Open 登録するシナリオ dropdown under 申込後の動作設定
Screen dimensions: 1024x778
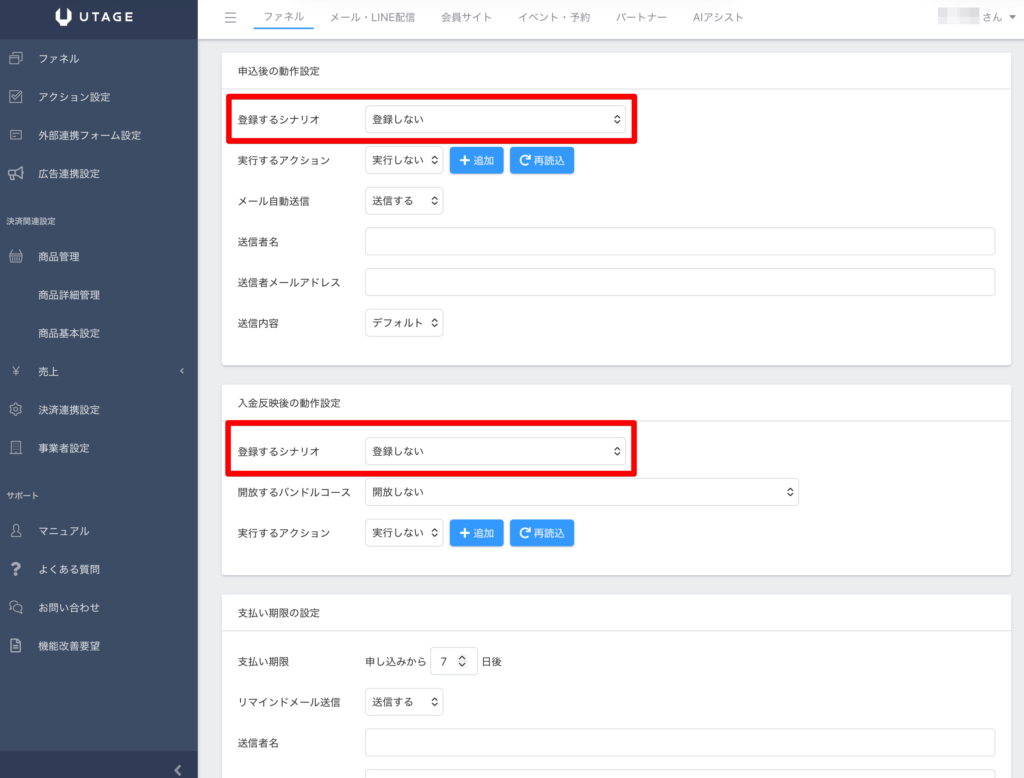(495, 119)
